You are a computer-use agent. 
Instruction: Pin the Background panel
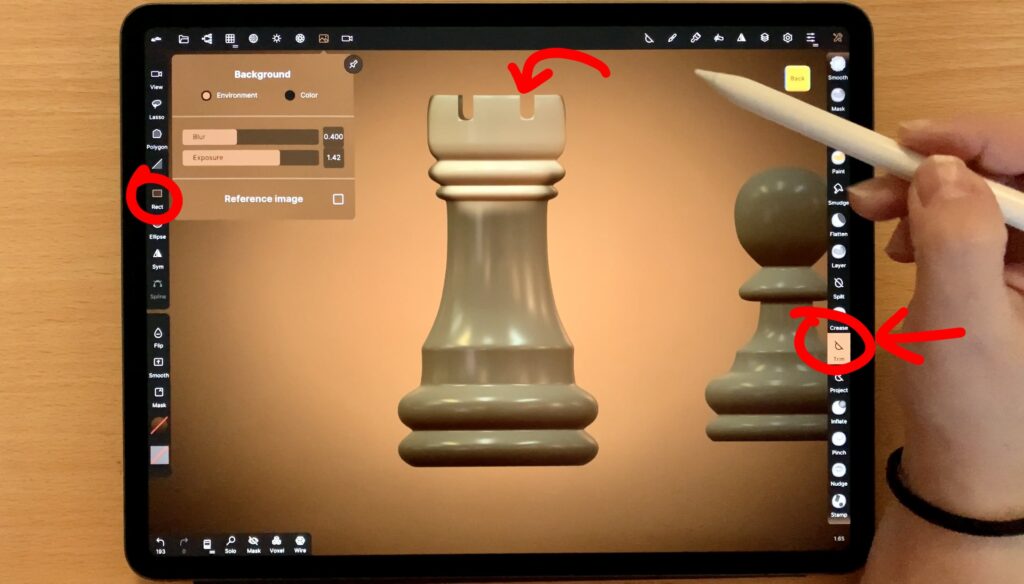click(x=352, y=64)
